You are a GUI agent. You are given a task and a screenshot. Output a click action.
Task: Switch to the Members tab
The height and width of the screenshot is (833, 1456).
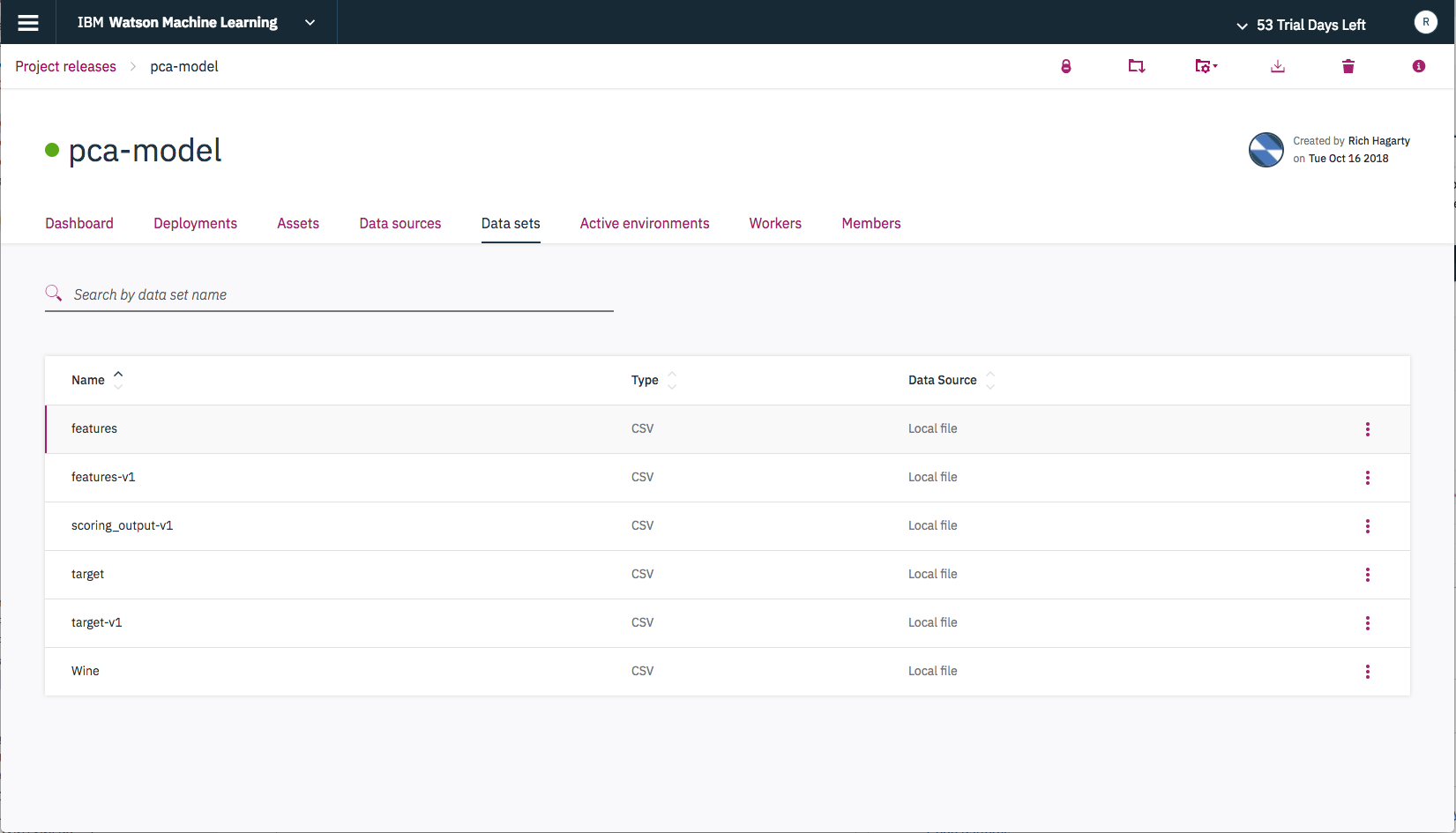click(x=871, y=224)
